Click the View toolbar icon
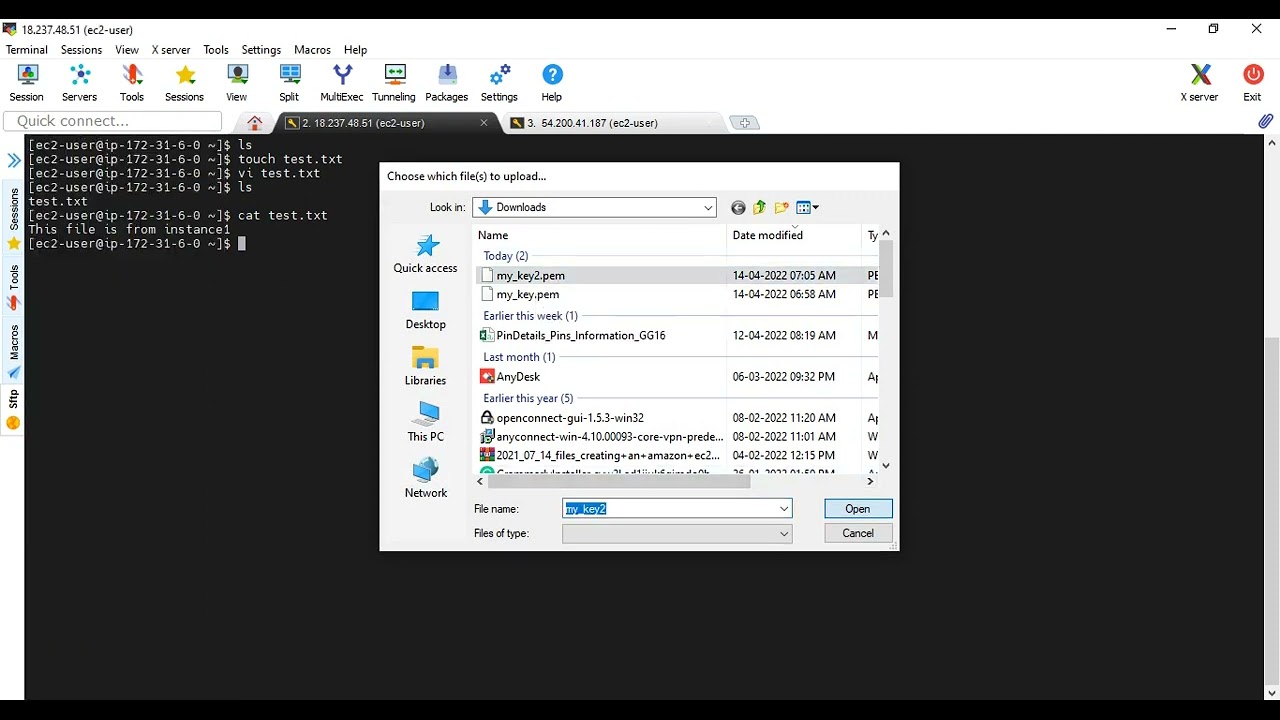1280x720 pixels. click(237, 83)
